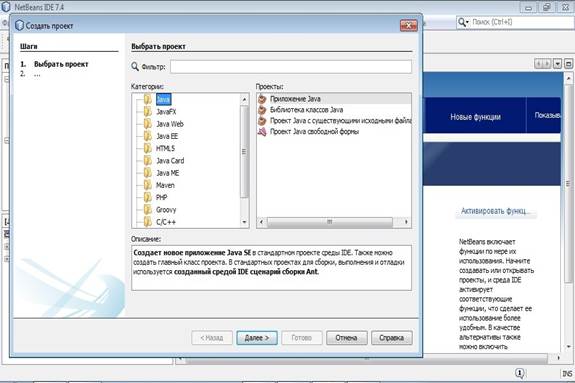575x383 pixels.
Task: Click the 'Далее >' button
Action: [257, 338]
